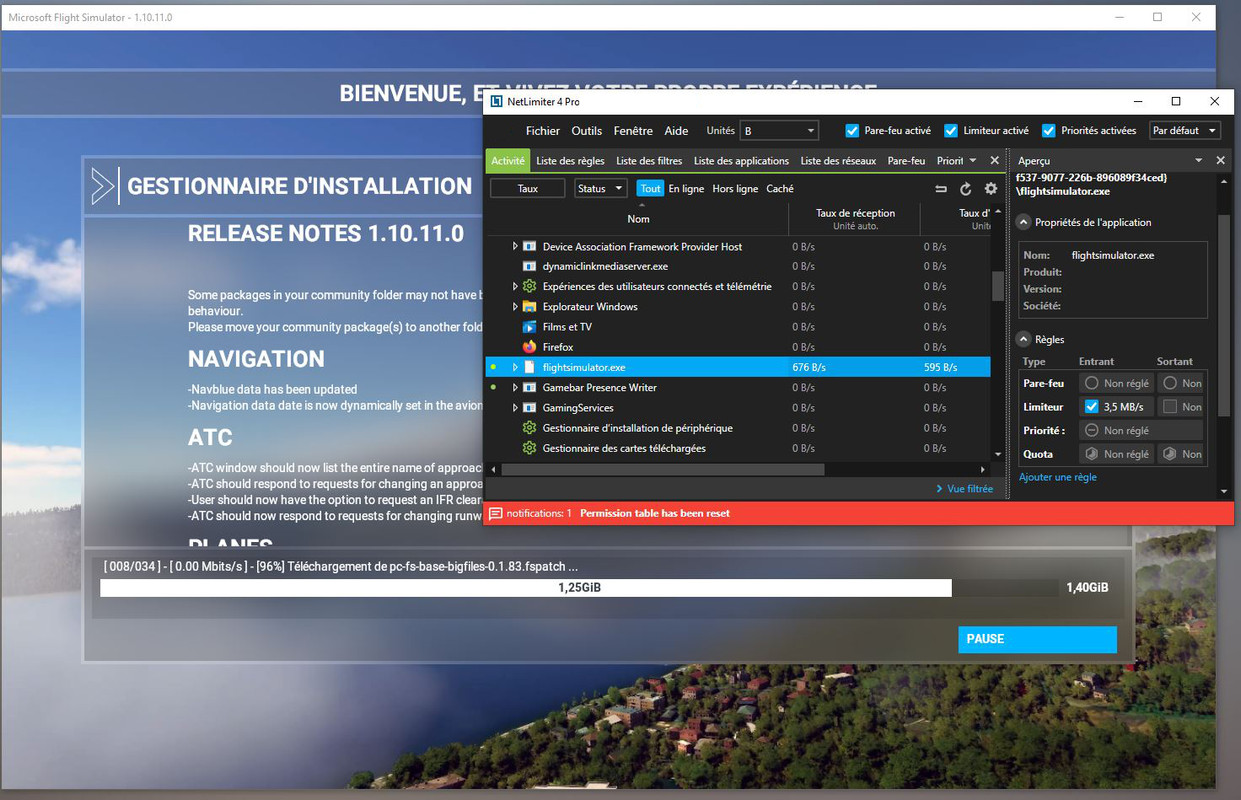
Task: Switch to the Pare-feu tab
Action: (906, 160)
